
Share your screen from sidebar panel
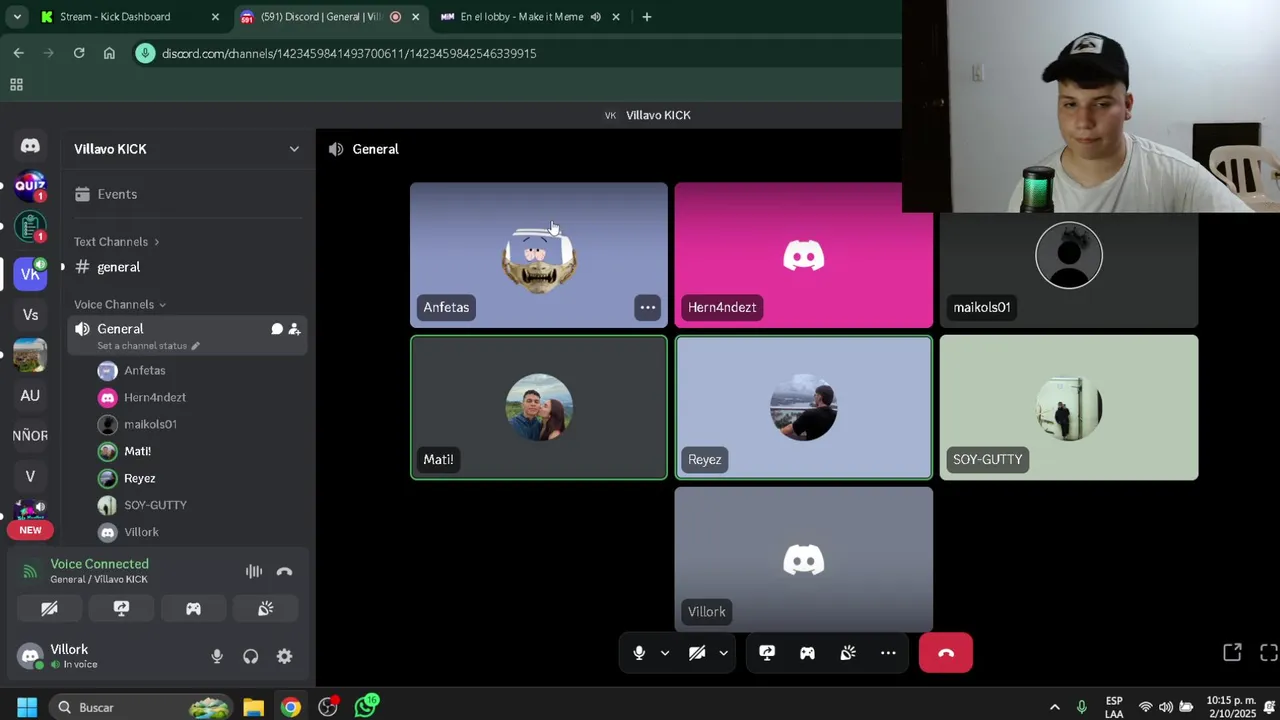(121, 608)
